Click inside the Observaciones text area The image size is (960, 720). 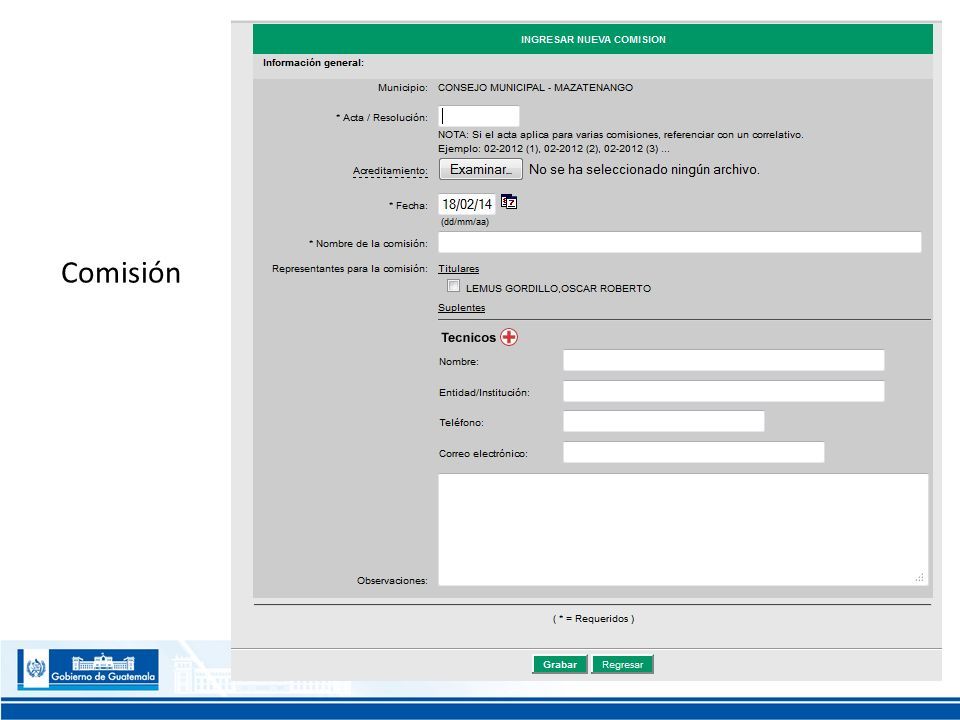tap(683, 530)
